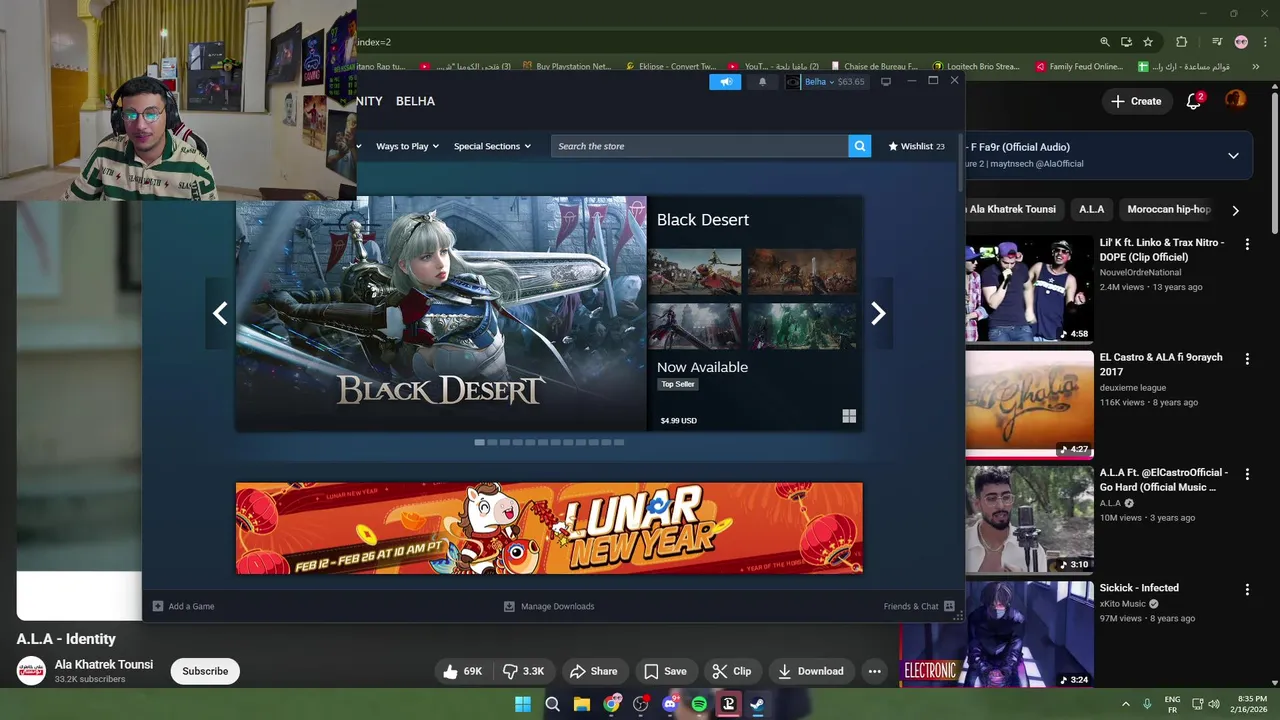The height and width of the screenshot is (720, 1280).
Task: Open the A.L.A Go Hard video thumbnail
Action: [1029, 518]
